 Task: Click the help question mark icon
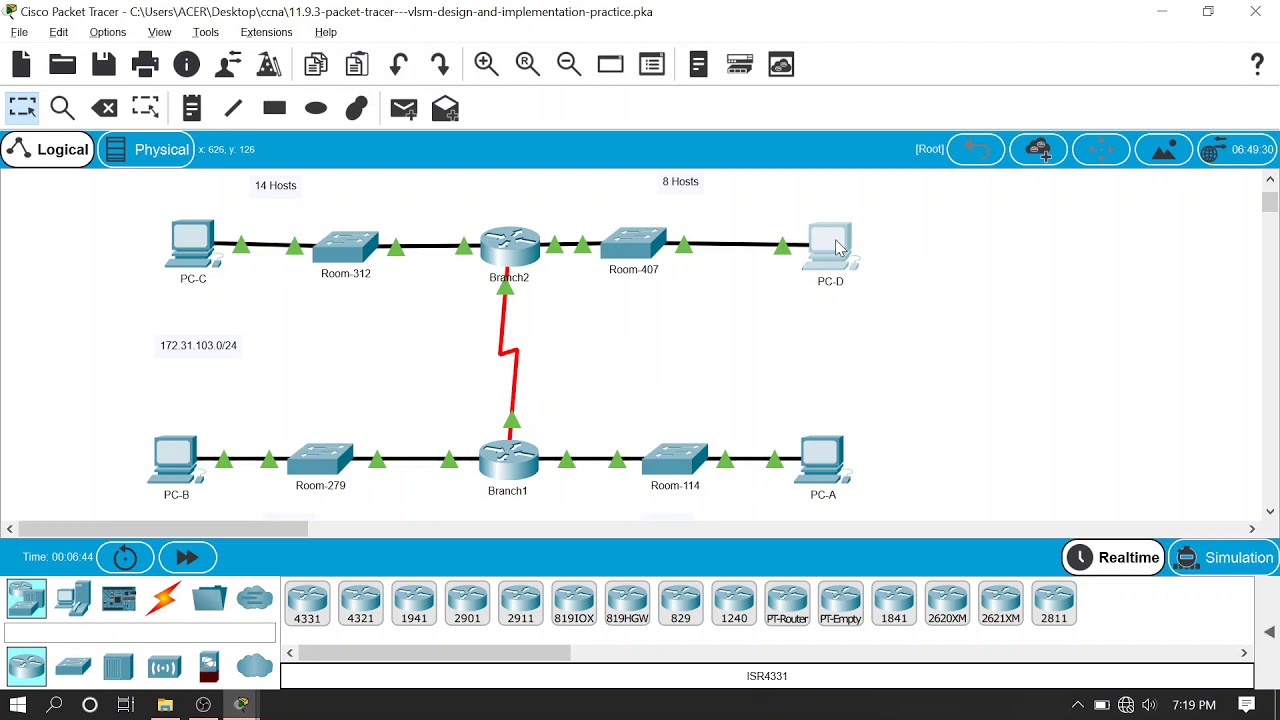[1257, 65]
